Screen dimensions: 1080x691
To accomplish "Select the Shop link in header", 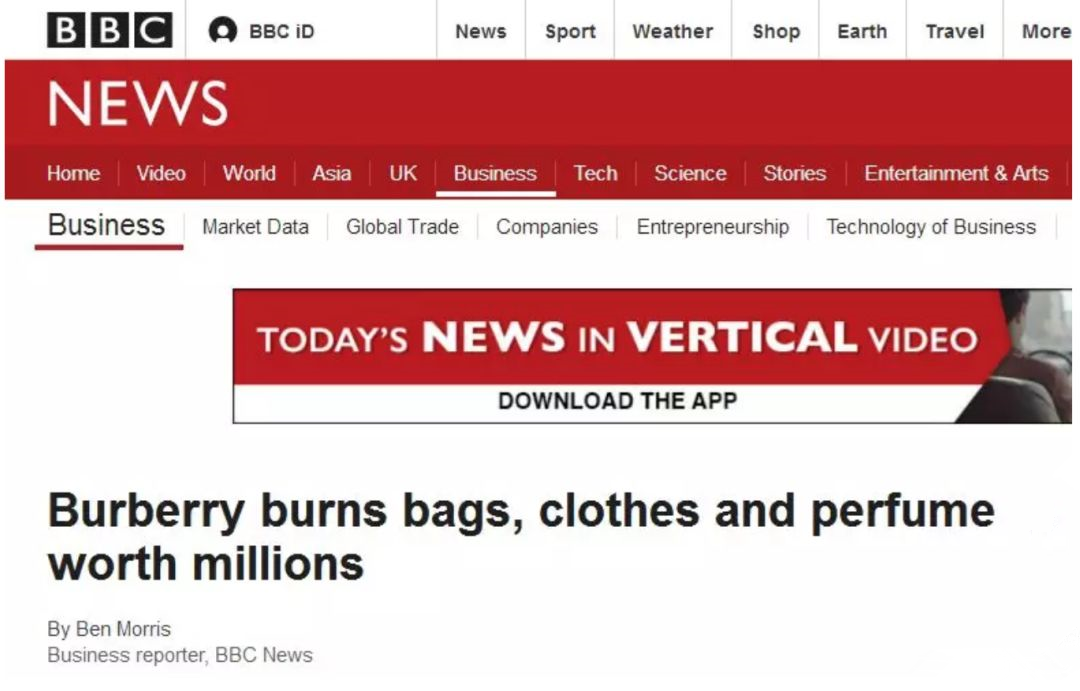I will [x=776, y=32].
